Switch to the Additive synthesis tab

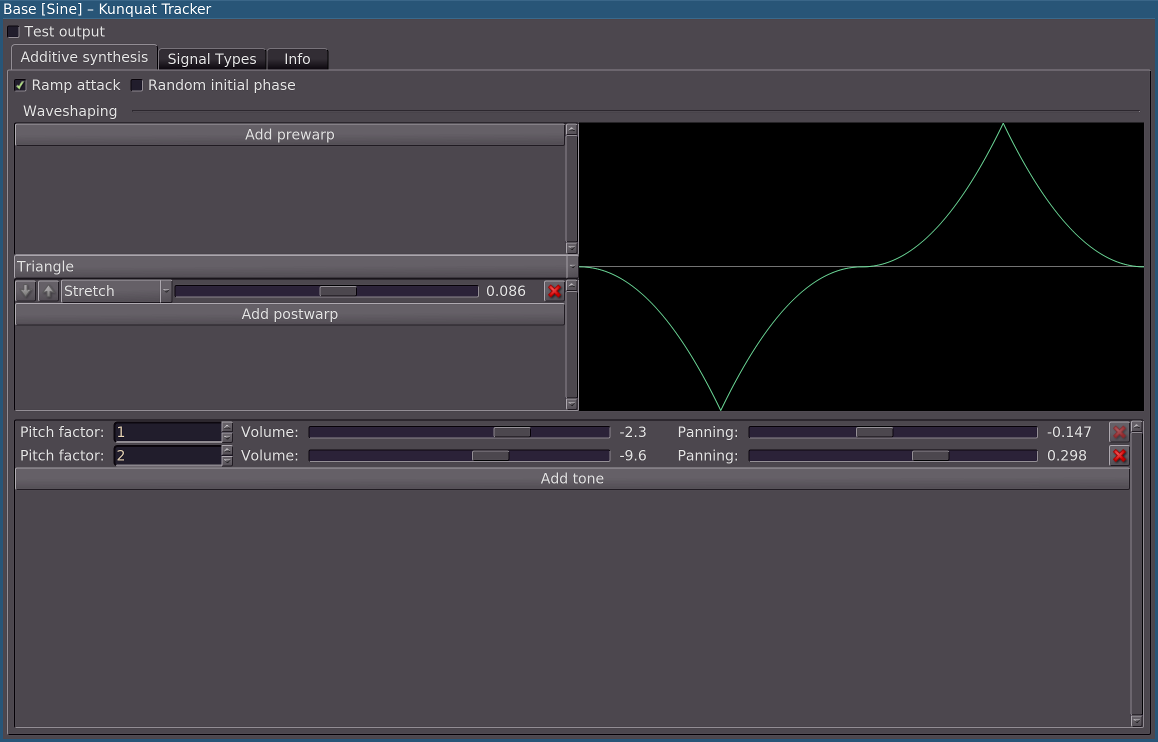[x=84, y=57]
